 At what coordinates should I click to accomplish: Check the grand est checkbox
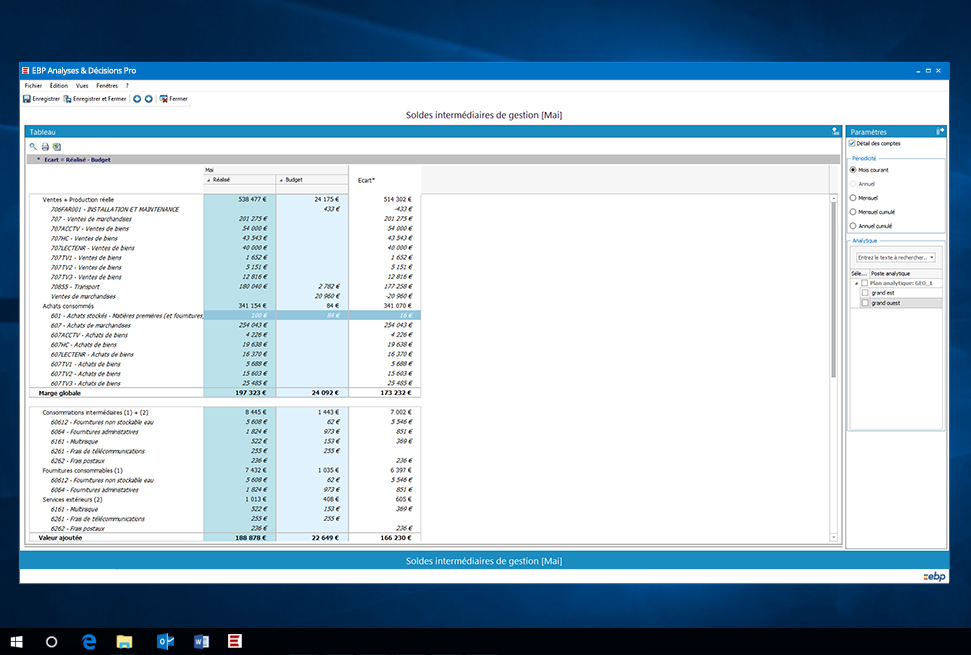865,293
